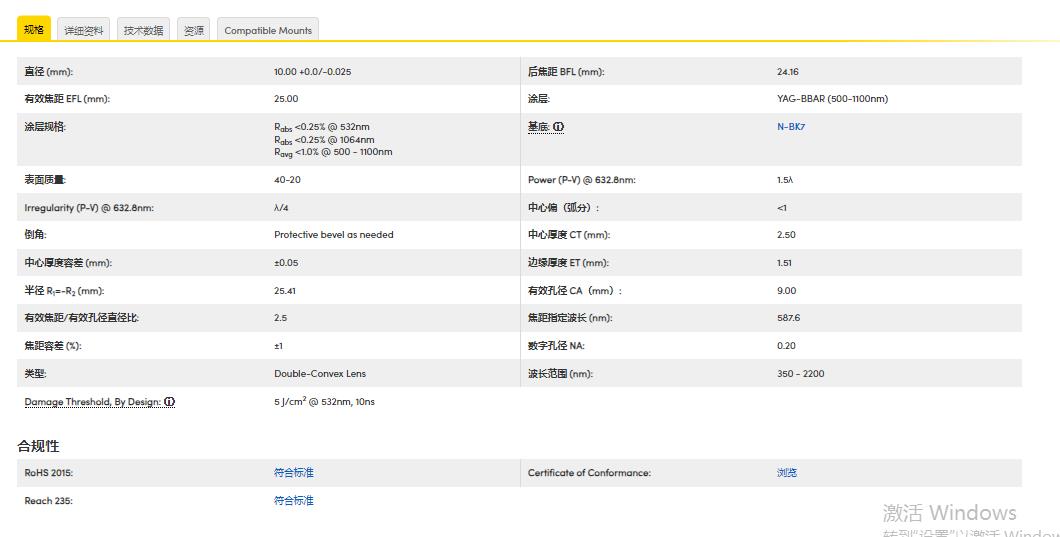Click the Ravg <1.0% @ 500 - 1100nm line
Viewport: 1060px width, 537px height.
tap(333, 152)
